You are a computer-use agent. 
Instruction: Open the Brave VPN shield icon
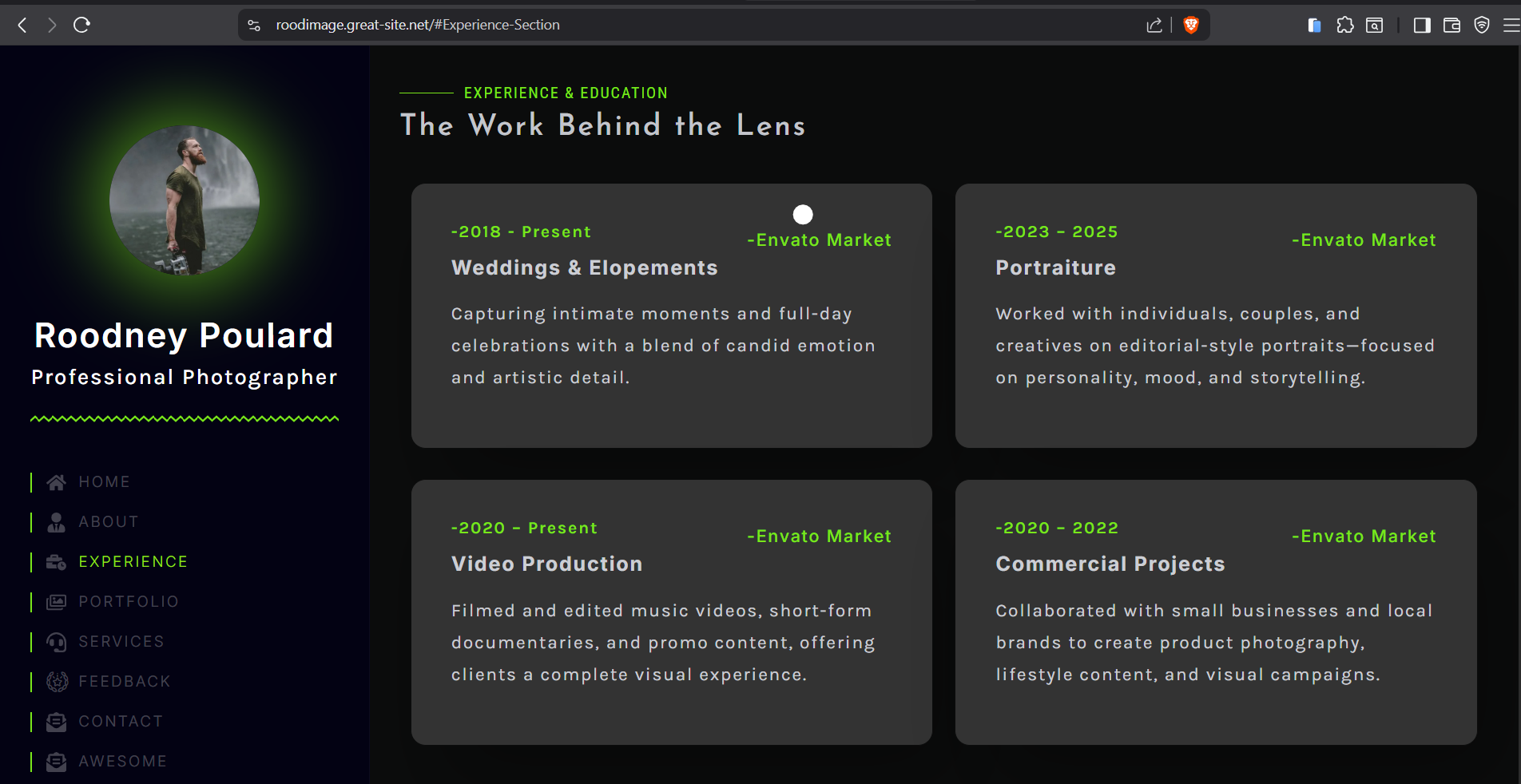click(x=1482, y=26)
